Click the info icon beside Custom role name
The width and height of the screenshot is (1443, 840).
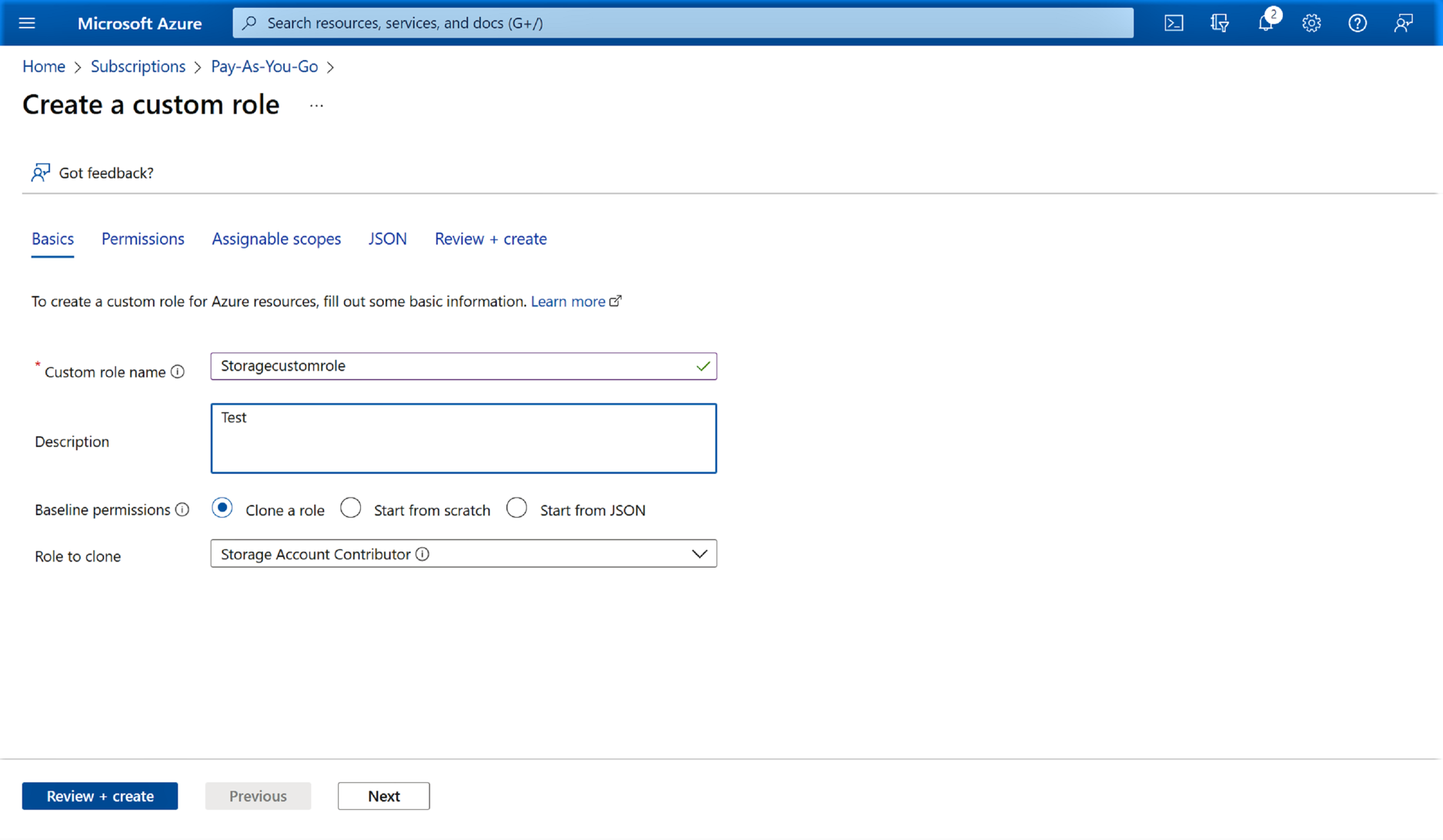point(178,372)
